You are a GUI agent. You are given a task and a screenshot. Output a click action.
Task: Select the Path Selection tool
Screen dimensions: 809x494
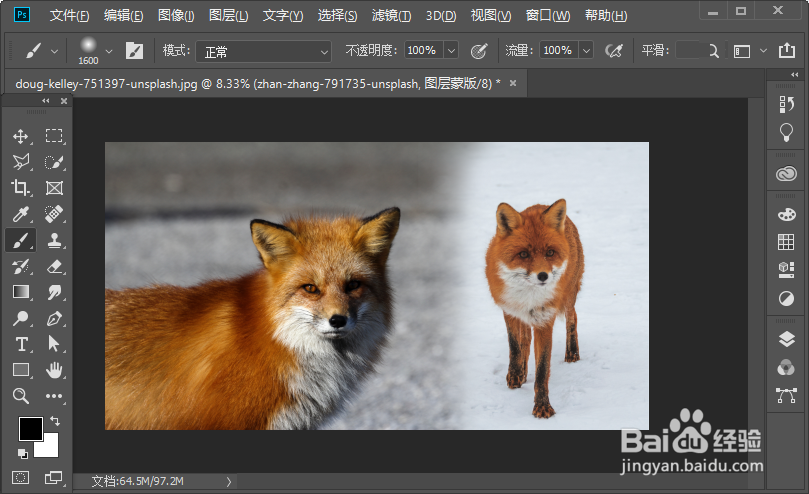[x=54, y=344]
